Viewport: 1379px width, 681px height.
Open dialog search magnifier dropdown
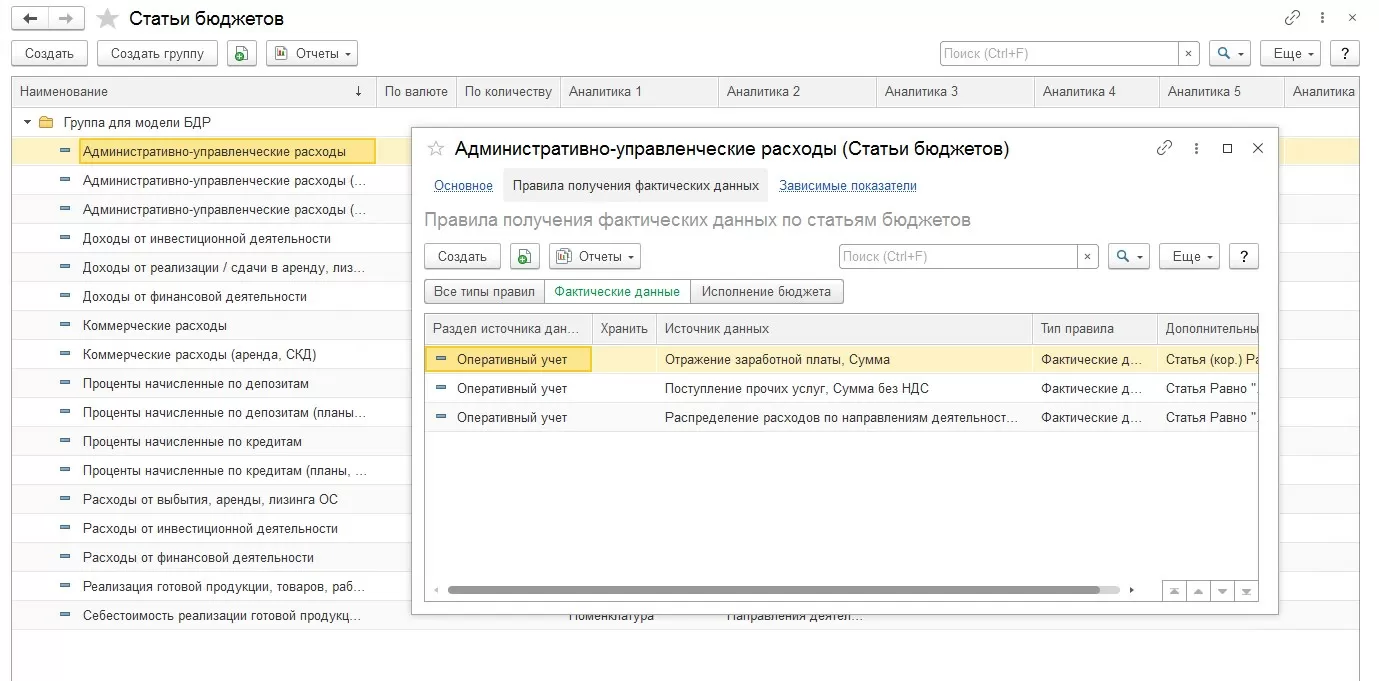[1129, 257]
